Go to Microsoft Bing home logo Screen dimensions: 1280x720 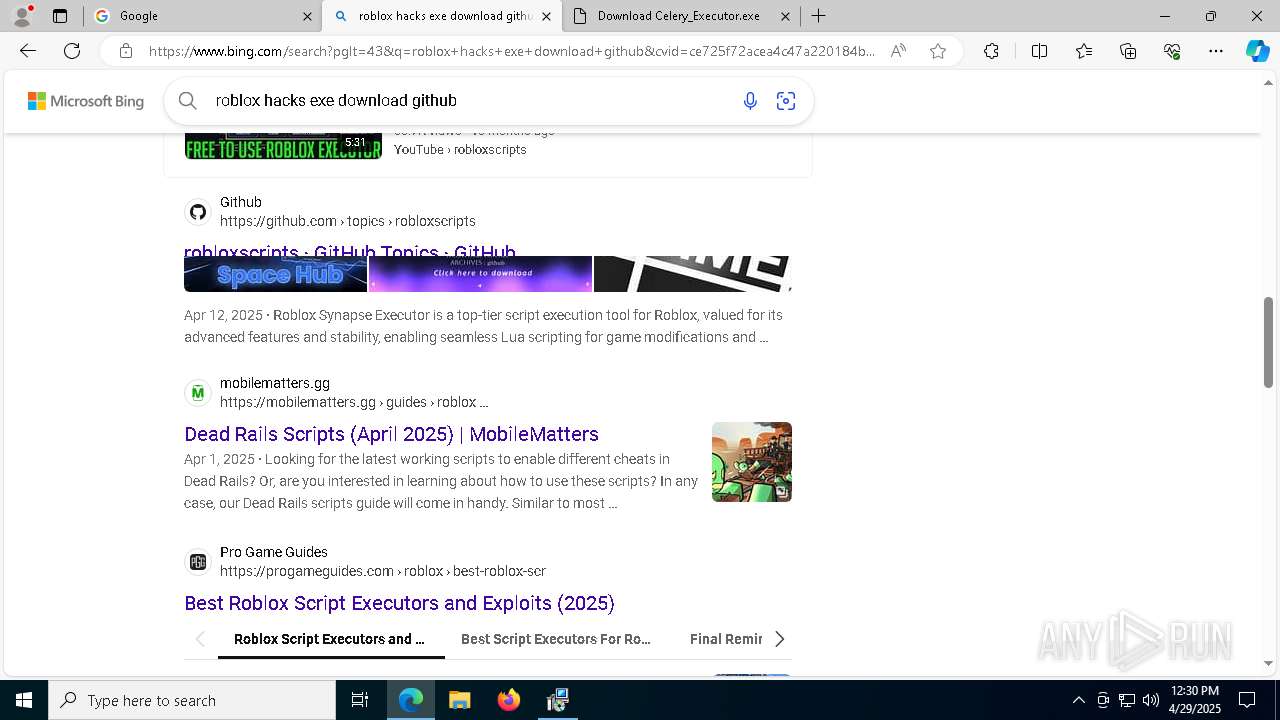(86, 101)
